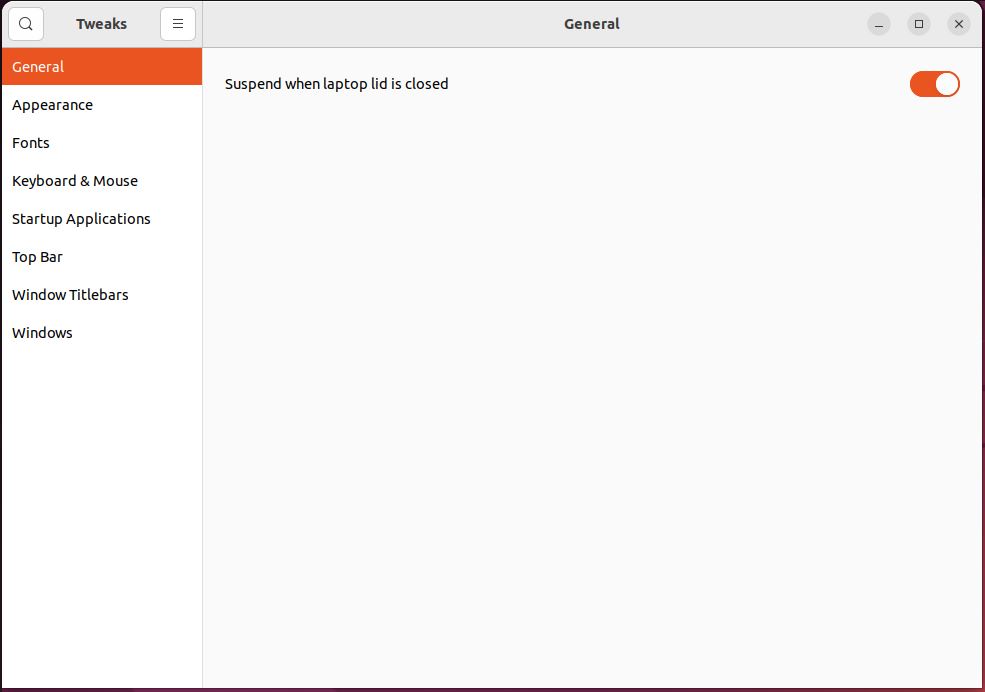This screenshot has height=692, width=985.
Task: Open Startup Applications section
Action: coord(102,219)
